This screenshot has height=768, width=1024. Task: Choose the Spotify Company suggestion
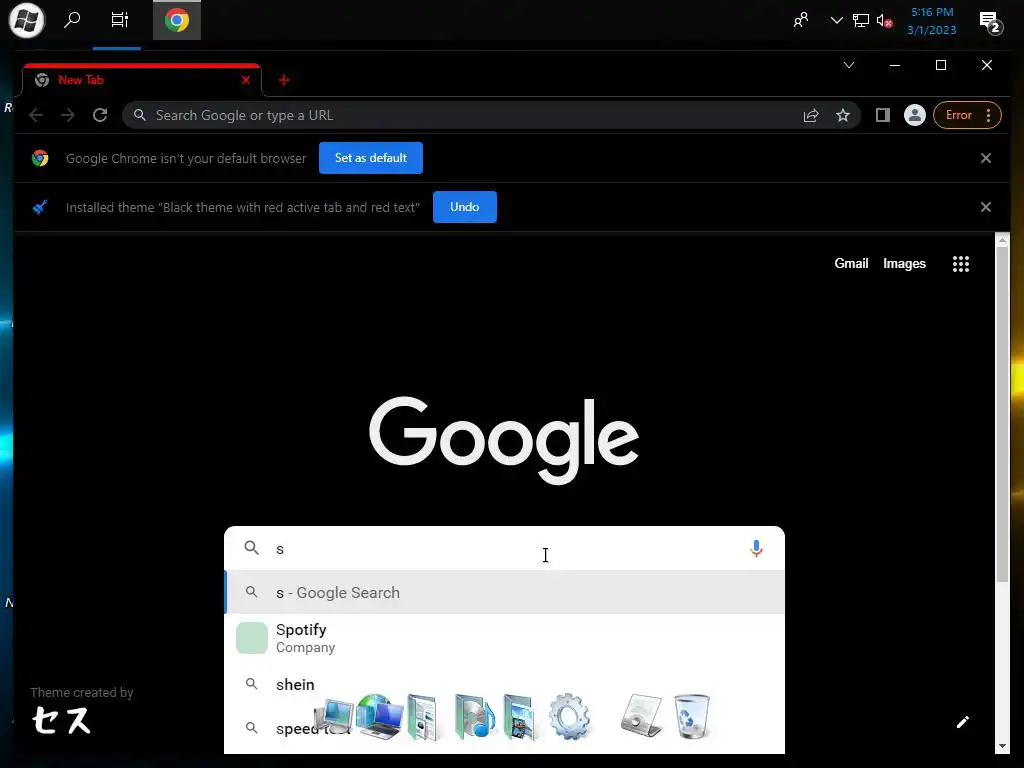[504, 637]
